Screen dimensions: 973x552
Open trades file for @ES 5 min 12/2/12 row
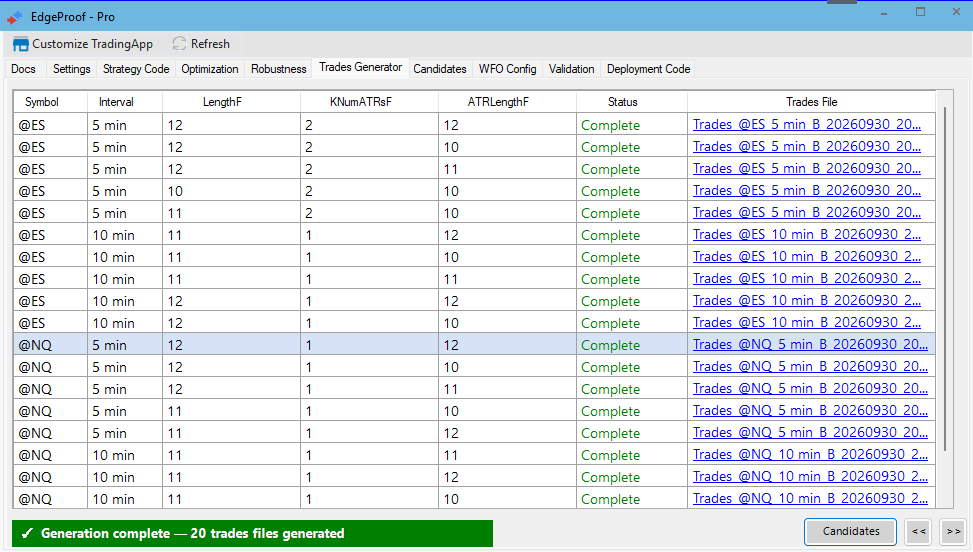(807, 124)
